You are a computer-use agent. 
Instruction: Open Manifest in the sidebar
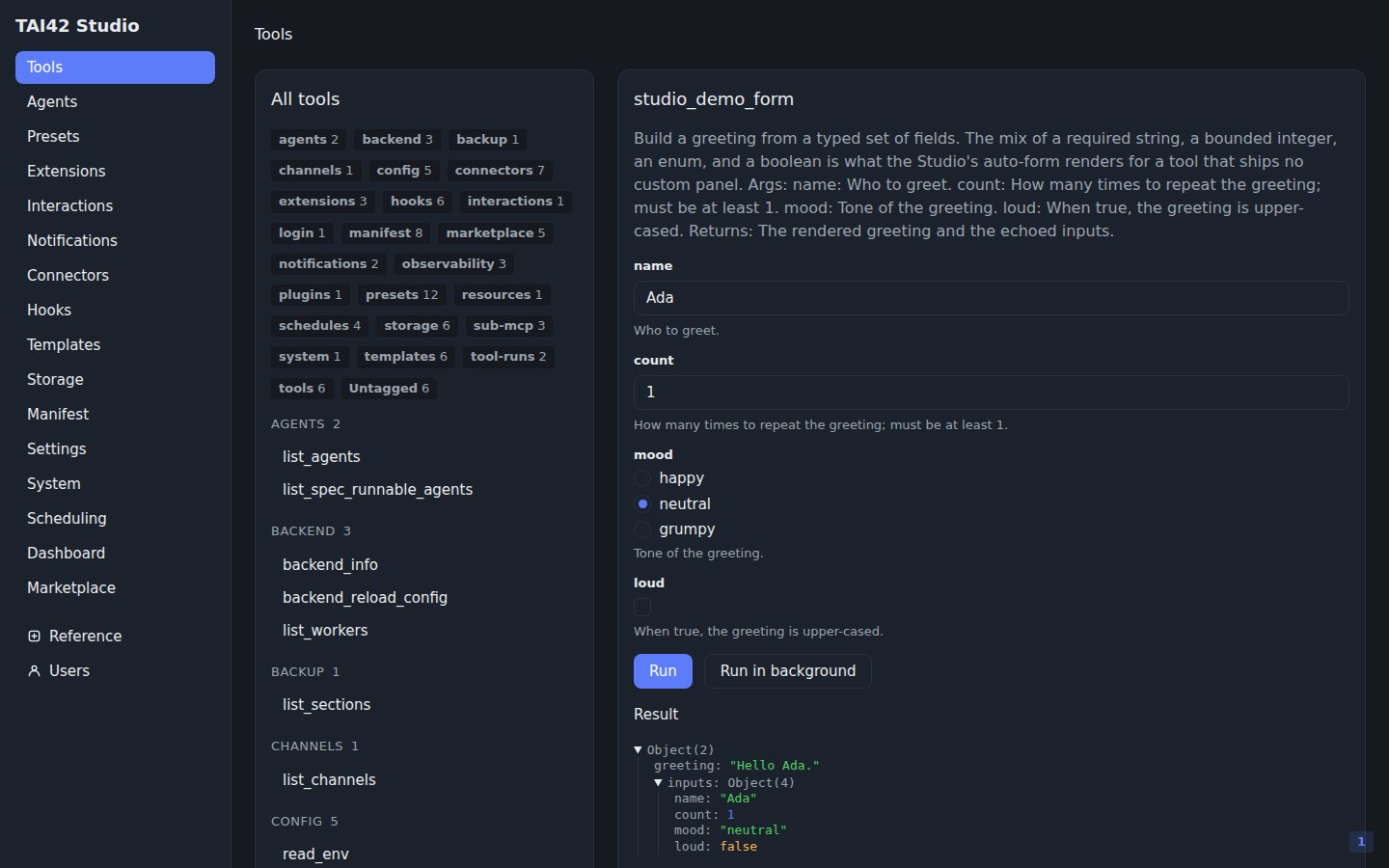click(115, 415)
